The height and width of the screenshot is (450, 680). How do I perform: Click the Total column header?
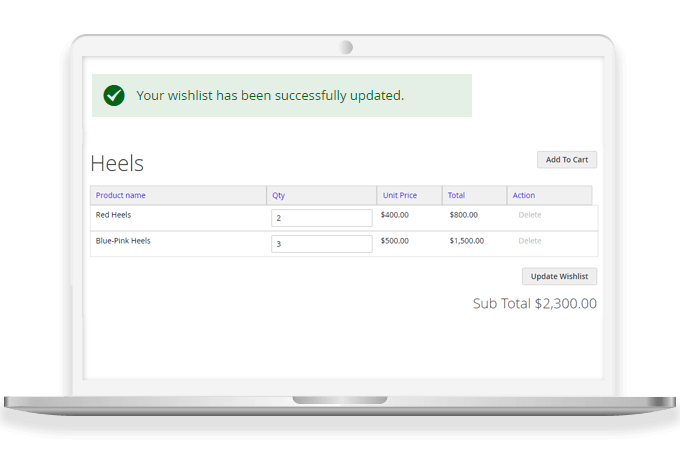click(x=456, y=195)
